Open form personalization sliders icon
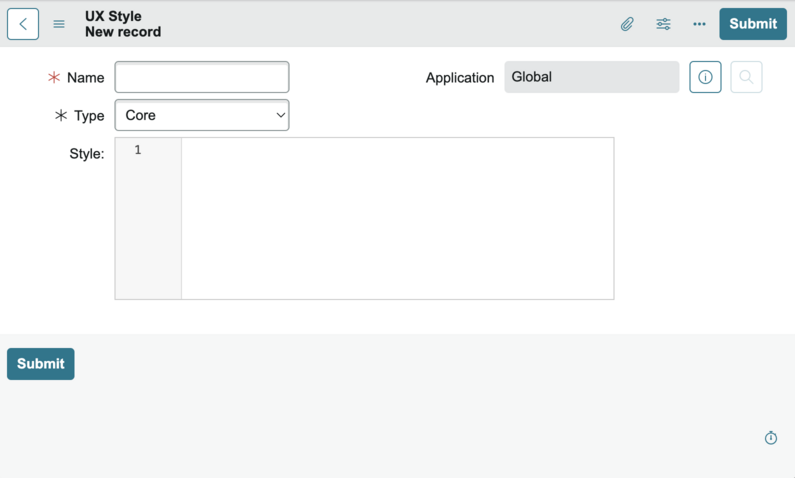This screenshot has width=795, height=478. 663,24
